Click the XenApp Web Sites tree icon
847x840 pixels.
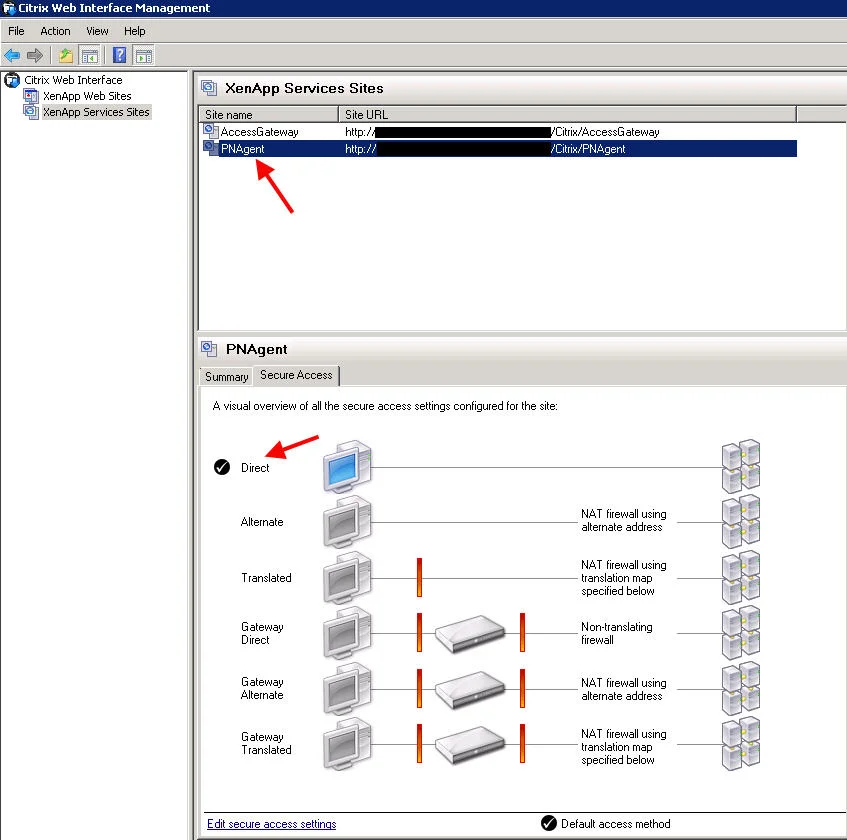tap(31, 96)
